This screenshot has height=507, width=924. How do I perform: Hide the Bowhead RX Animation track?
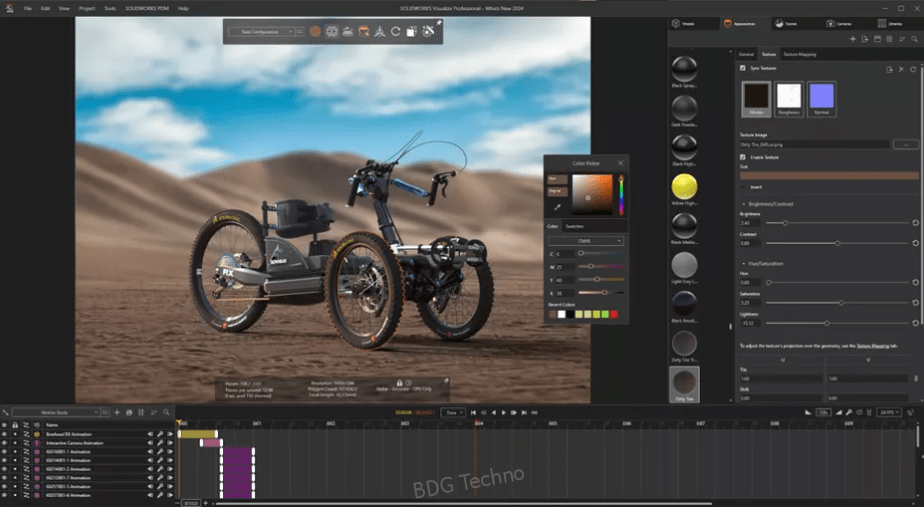click(x=4, y=434)
